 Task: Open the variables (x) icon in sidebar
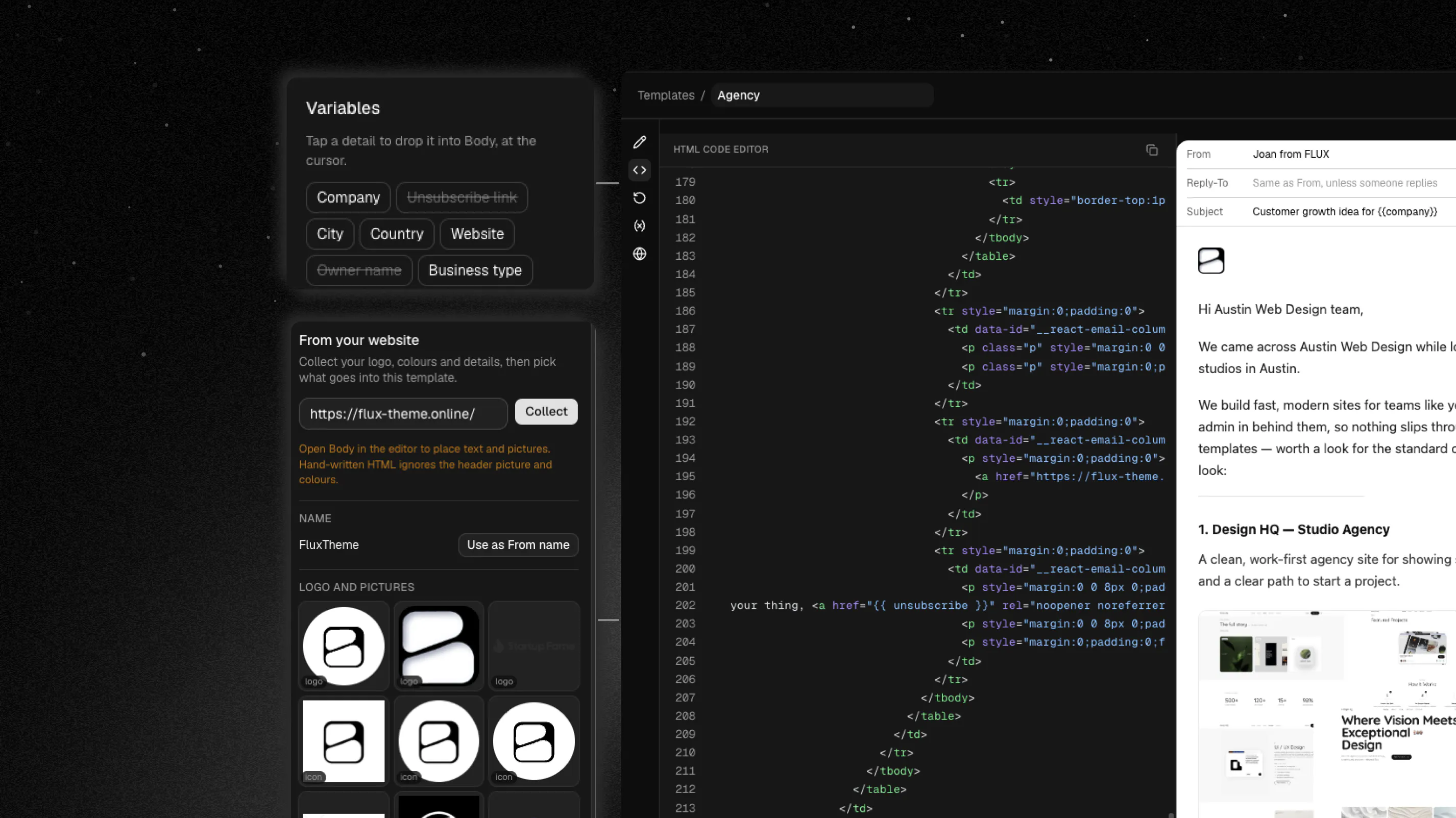tap(639, 226)
